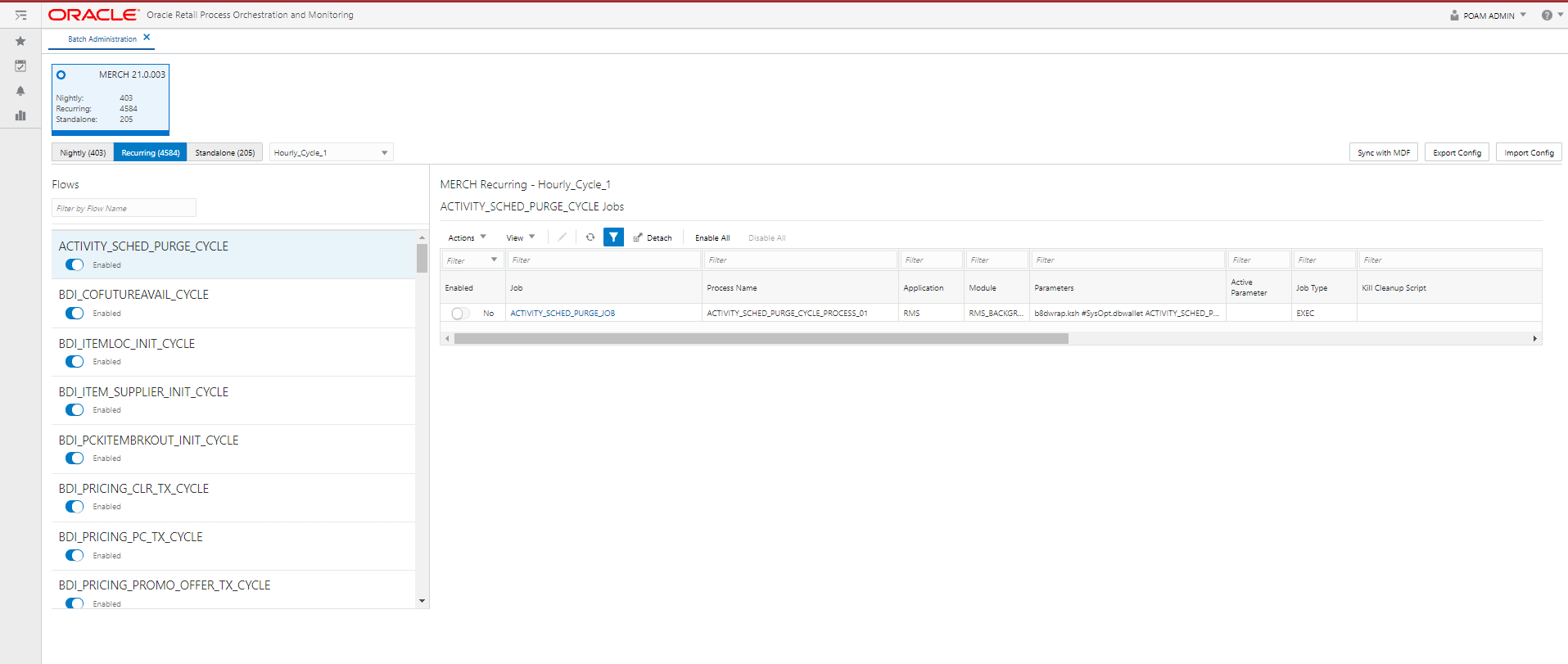This screenshot has height=664, width=1568.
Task: Click Export Config button
Action: [x=1457, y=152]
